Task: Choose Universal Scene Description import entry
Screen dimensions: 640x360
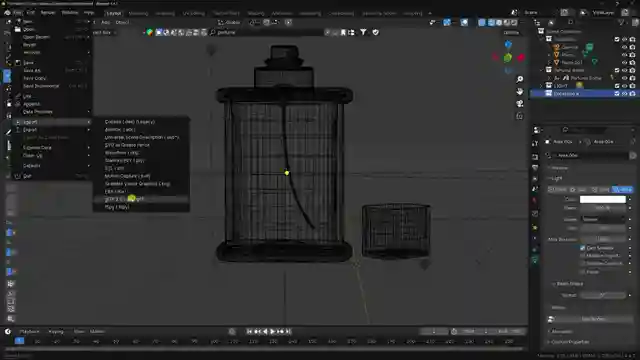Action: [141, 137]
